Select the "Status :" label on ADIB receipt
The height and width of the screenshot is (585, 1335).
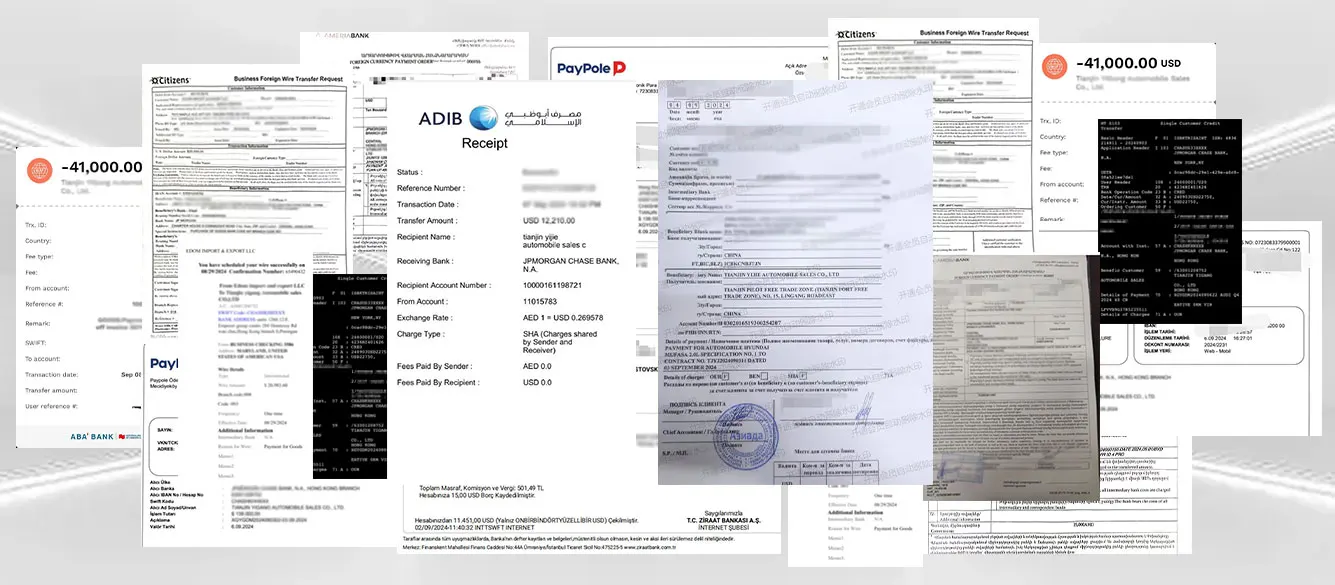[408, 172]
